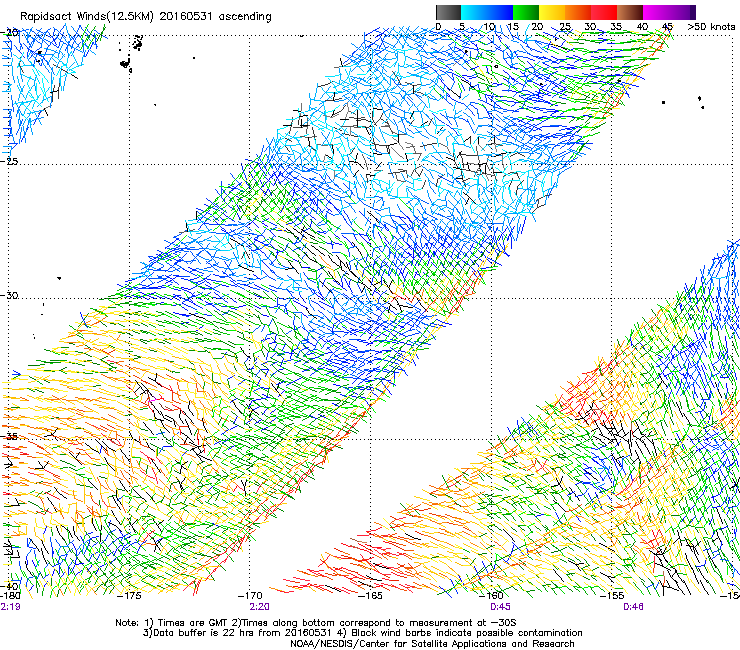
Task: Click the magenta-purple 40-50 knots legend segment
Action: [x=669, y=12]
